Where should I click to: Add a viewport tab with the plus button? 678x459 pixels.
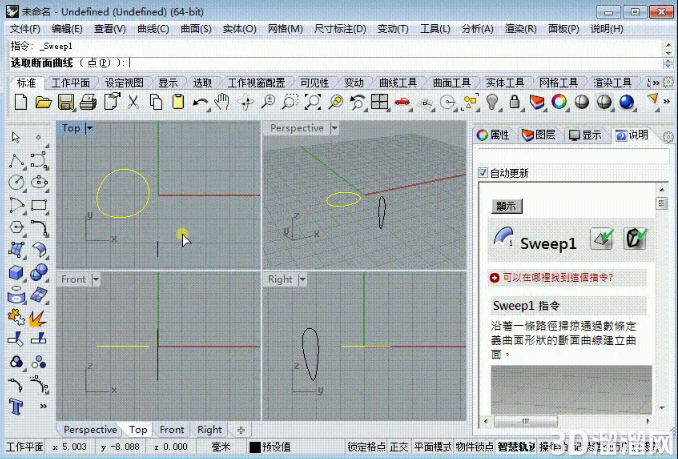[241, 430]
